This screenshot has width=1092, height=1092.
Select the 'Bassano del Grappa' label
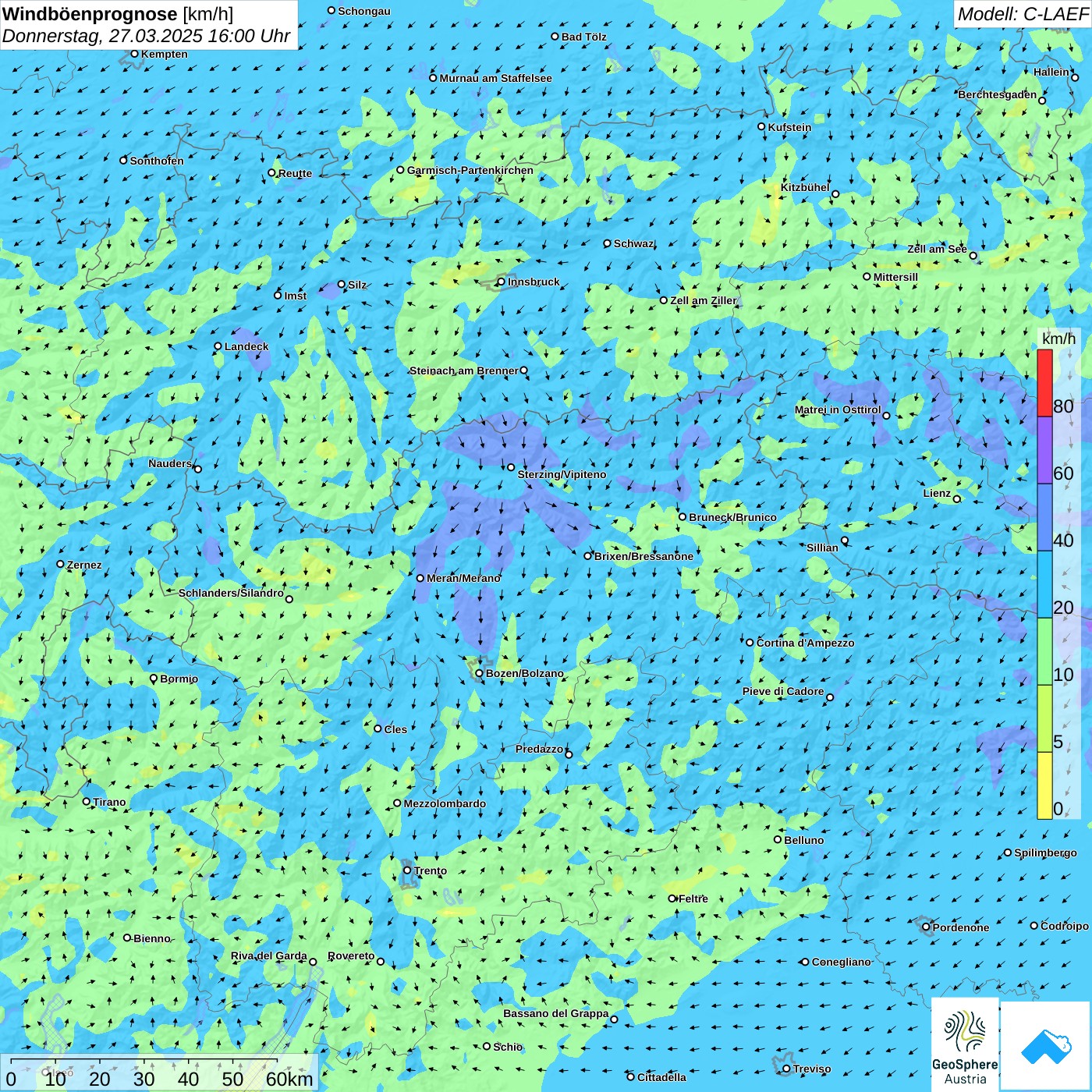[x=556, y=1013]
